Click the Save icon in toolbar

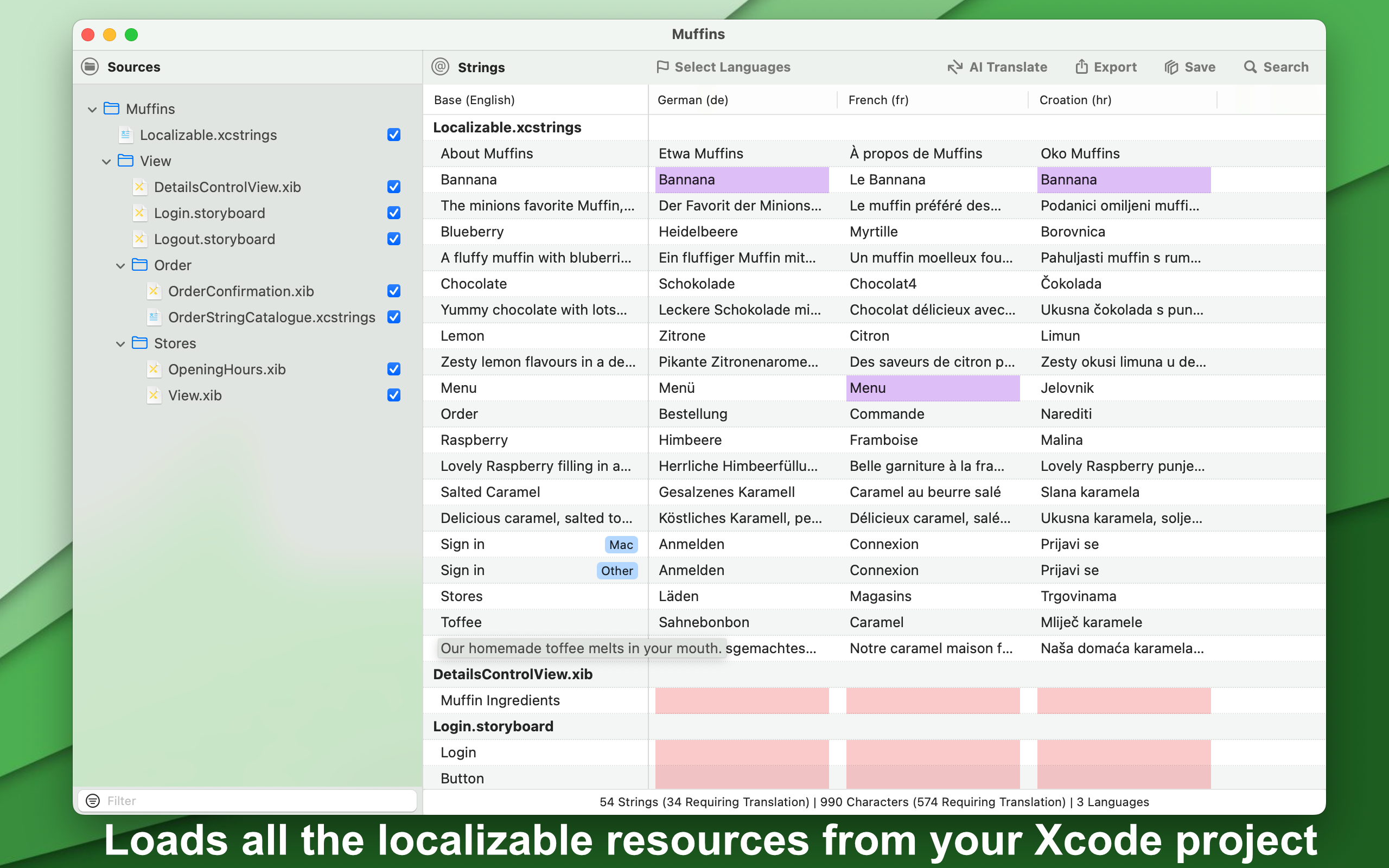(1171, 67)
